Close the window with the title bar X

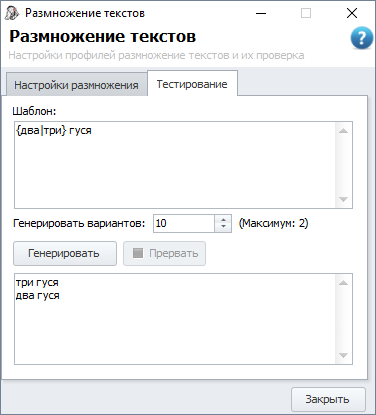(352, 13)
